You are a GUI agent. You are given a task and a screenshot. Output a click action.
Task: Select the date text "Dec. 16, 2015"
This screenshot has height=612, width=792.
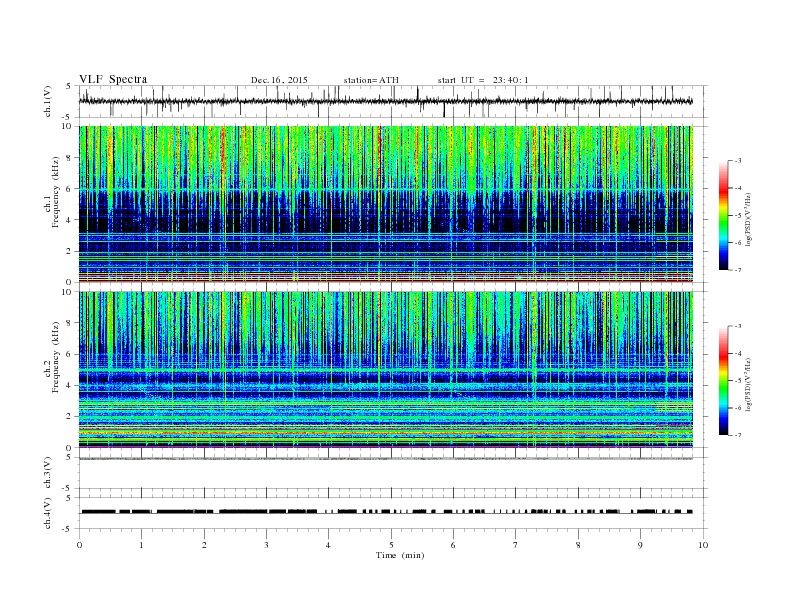click(x=279, y=80)
